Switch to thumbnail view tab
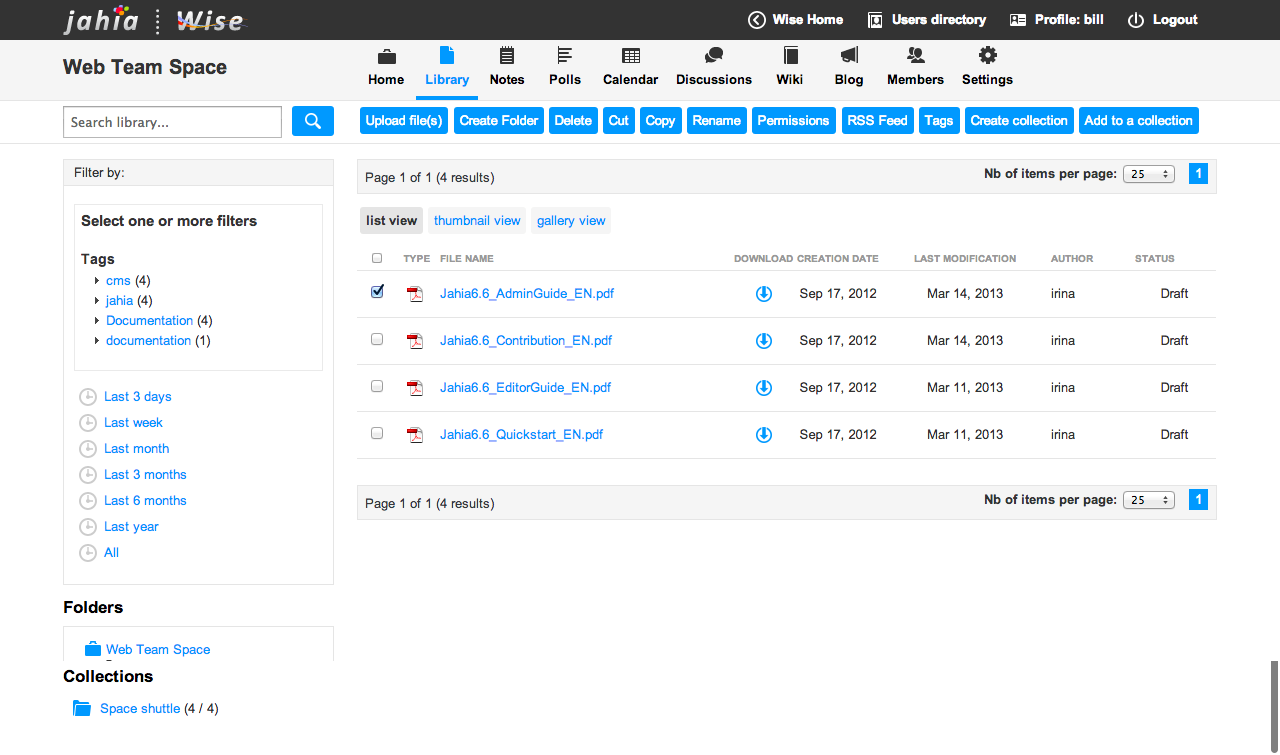1280x755 pixels. click(x=477, y=221)
